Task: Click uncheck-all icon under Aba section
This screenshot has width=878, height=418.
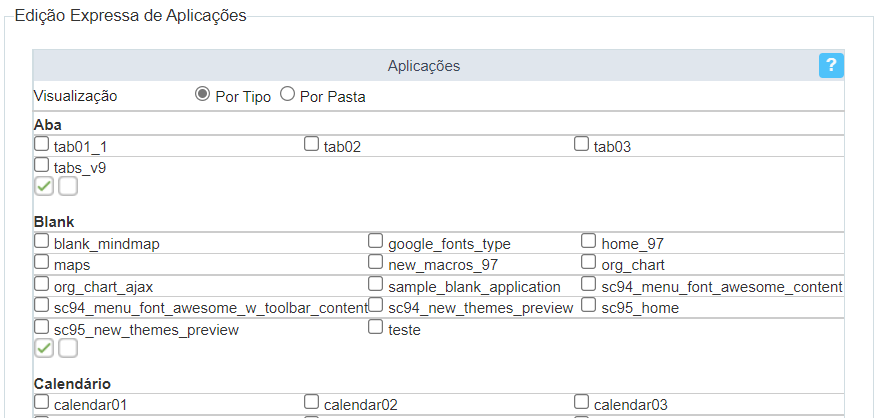Action: (68, 186)
